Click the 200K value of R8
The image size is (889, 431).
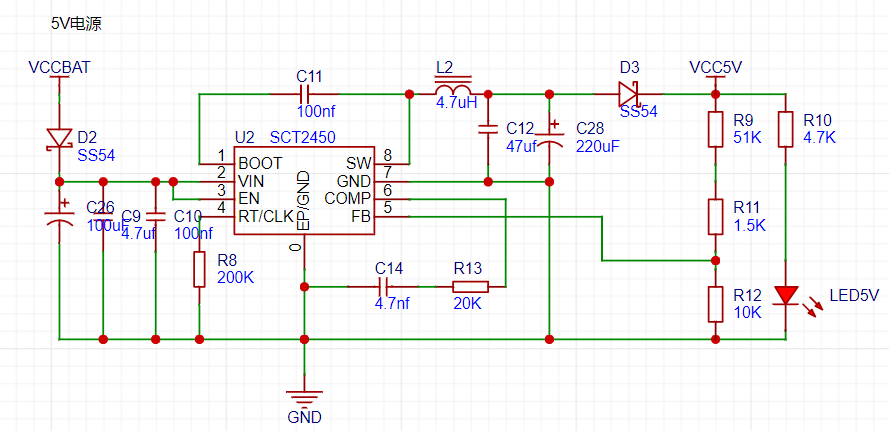click(x=235, y=278)
